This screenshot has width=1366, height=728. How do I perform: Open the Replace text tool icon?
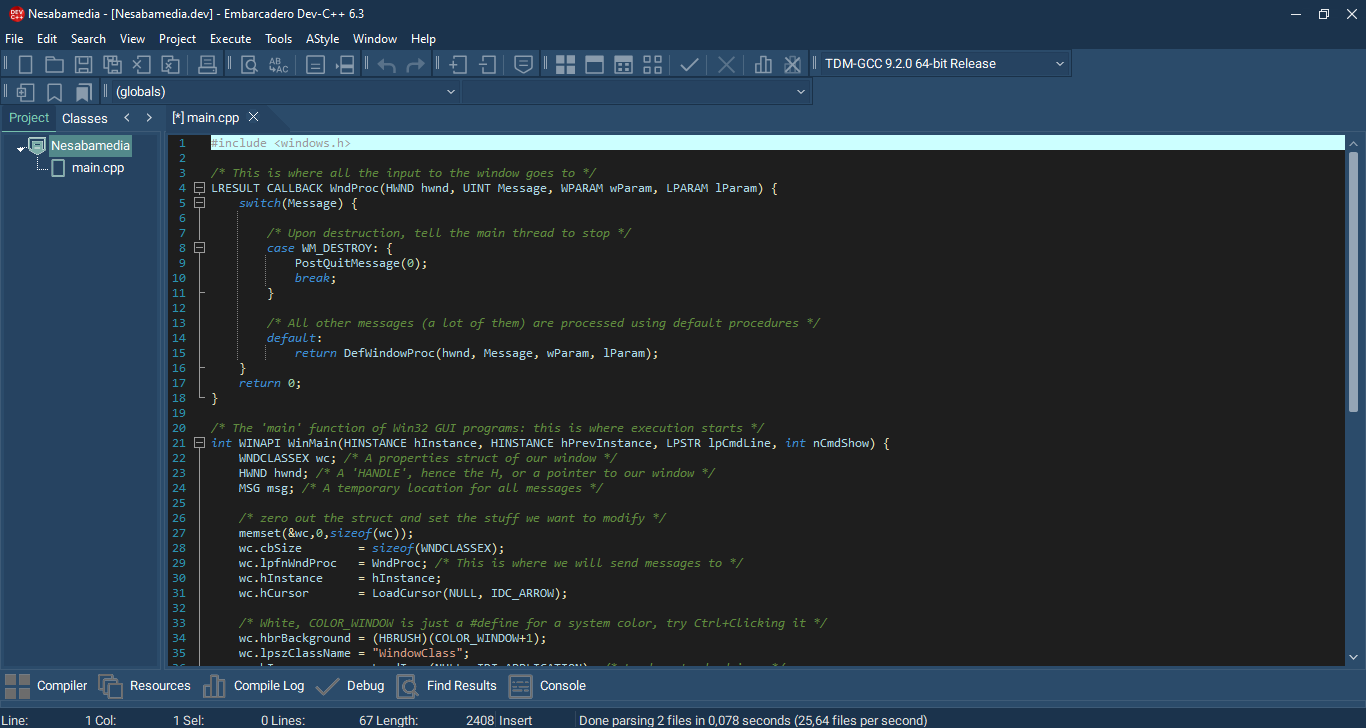(278, 65)
